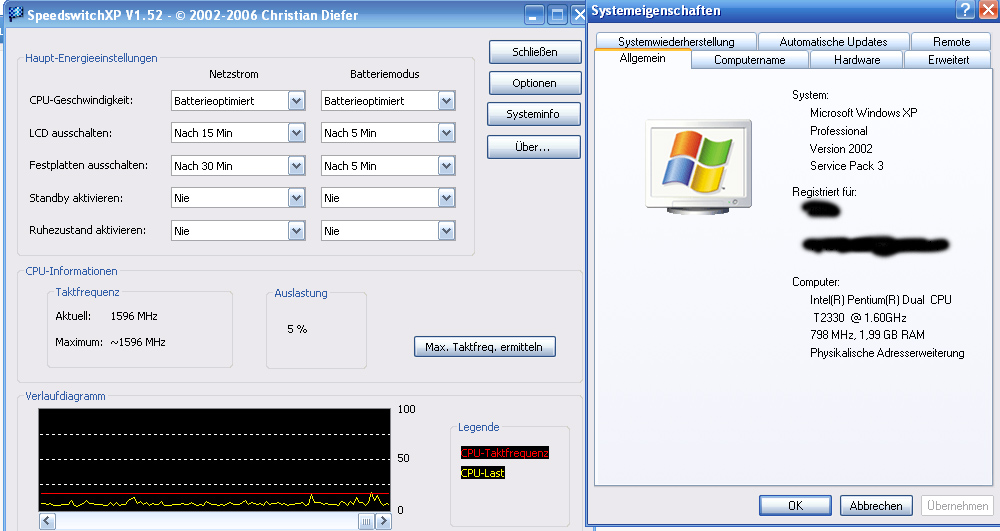
Task: Open Batteriemodus Ruhezustand aktivieren dropdown
Action: [x=446, y=231]
